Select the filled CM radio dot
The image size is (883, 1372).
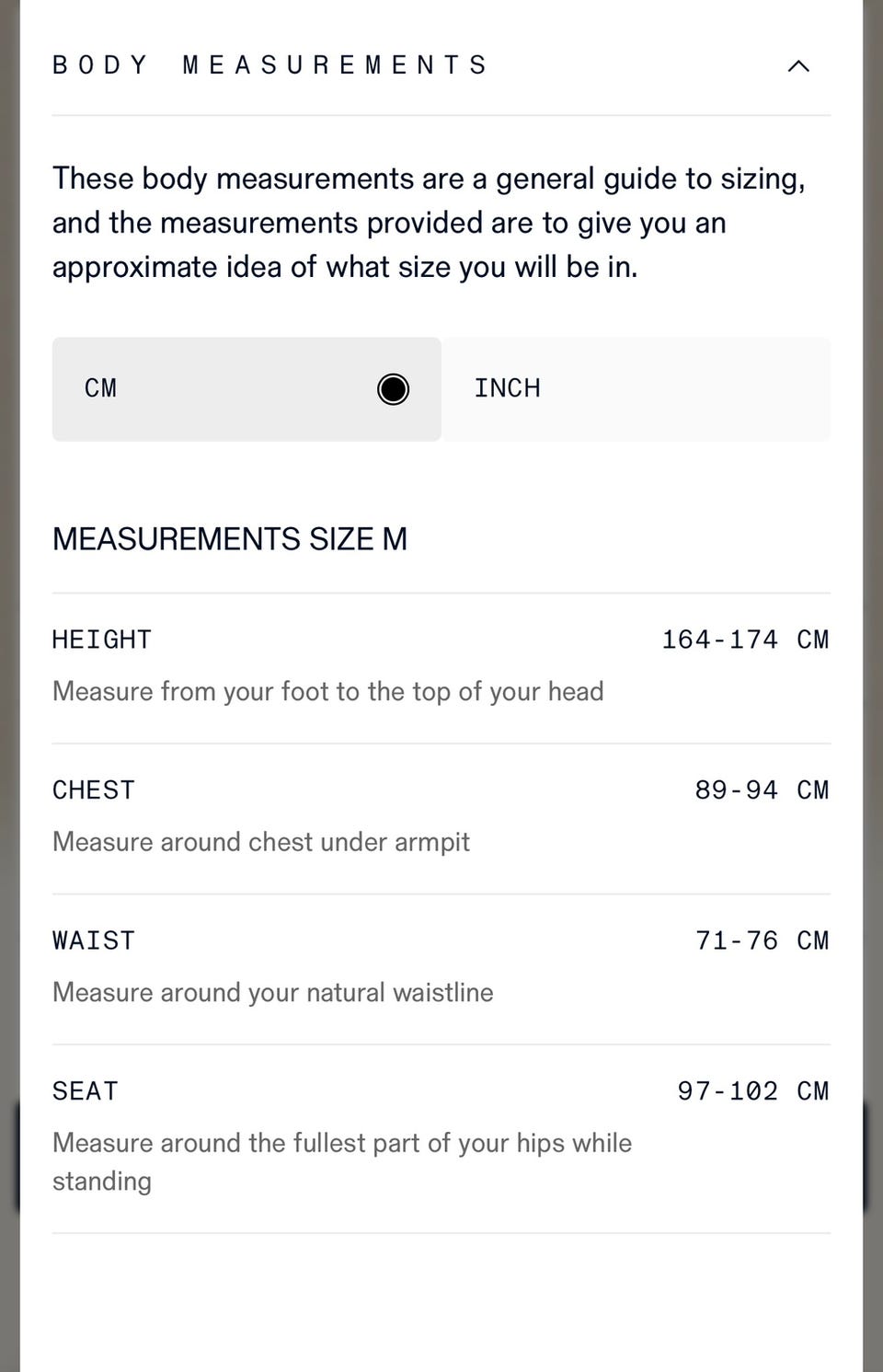(393, 389)
